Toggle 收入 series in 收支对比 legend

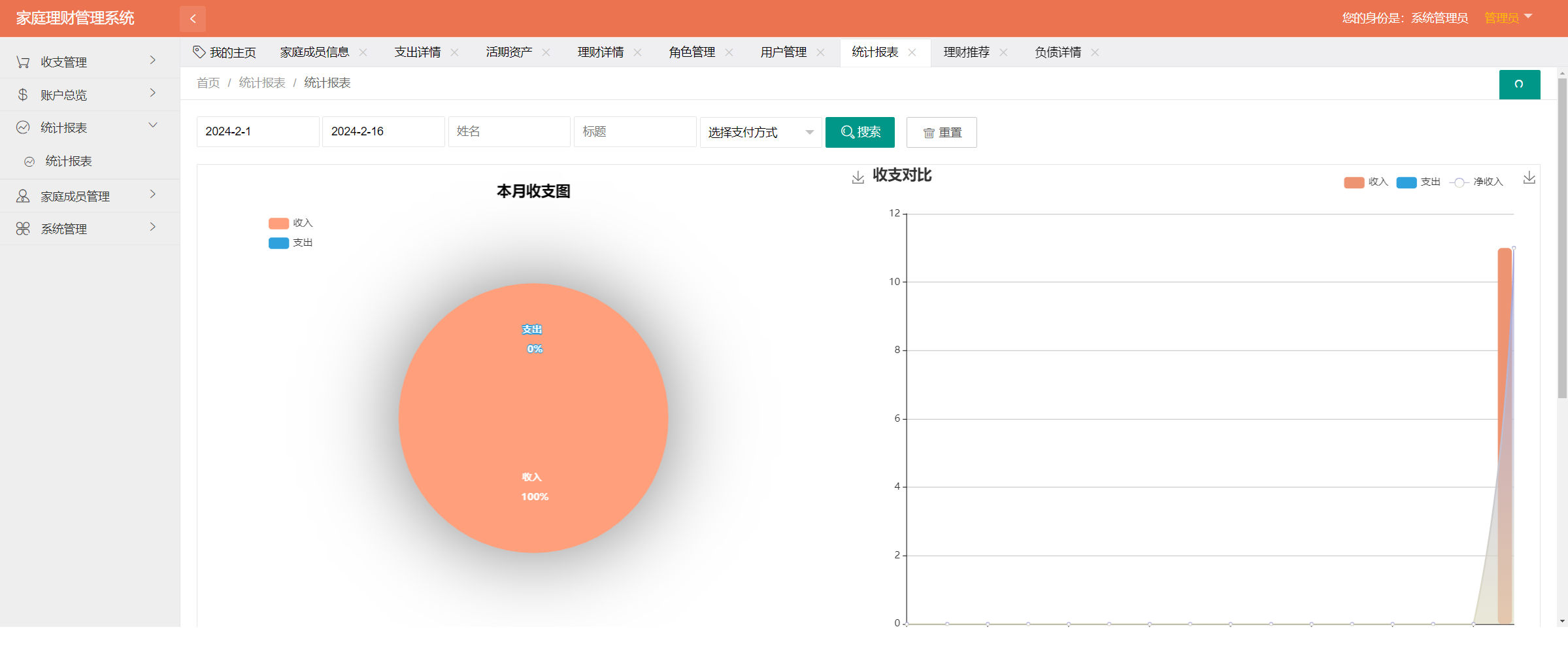(1366, 182)
